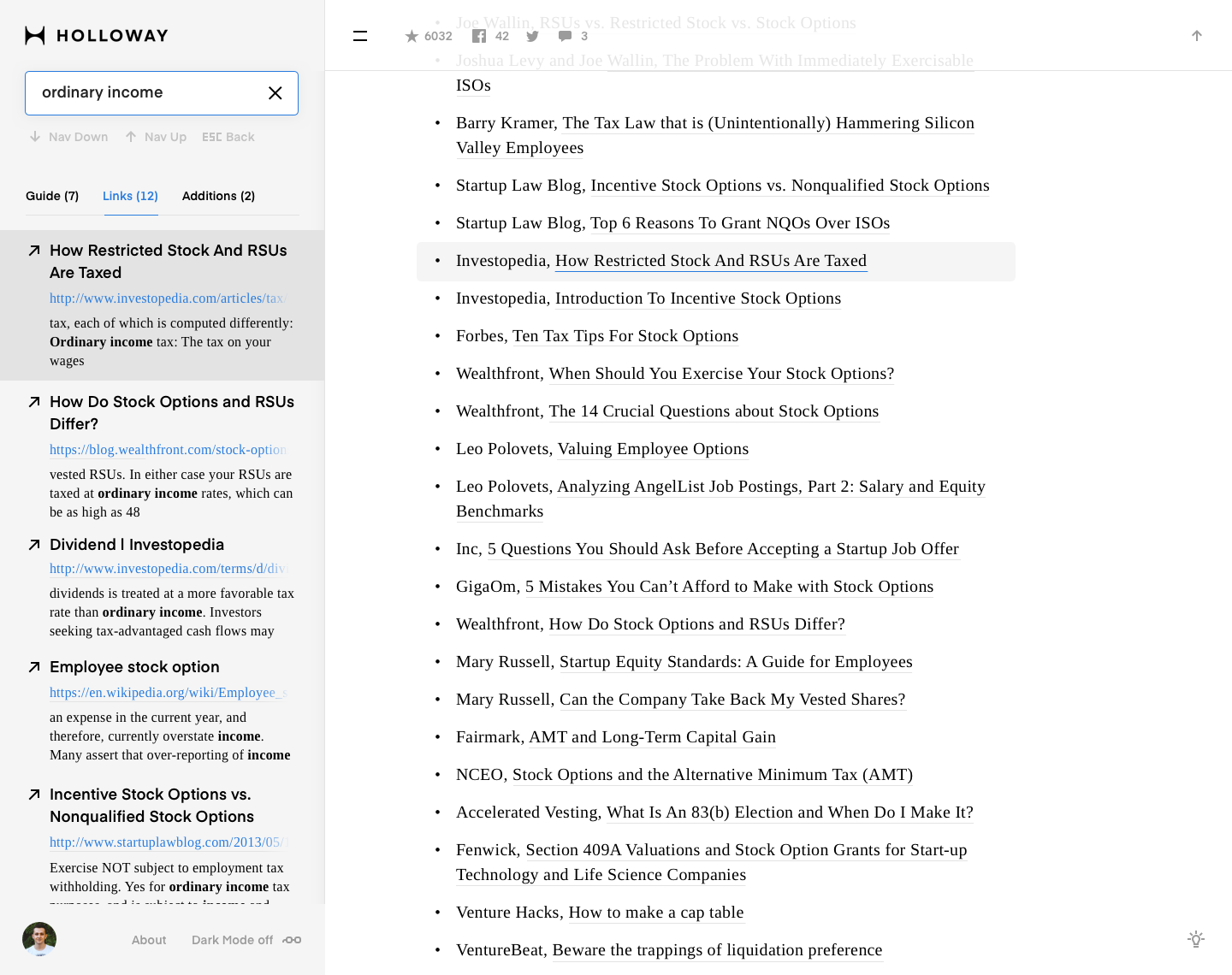Open 5 Questions You Should Ask link

pyautogui.click(x=723, y=549)
